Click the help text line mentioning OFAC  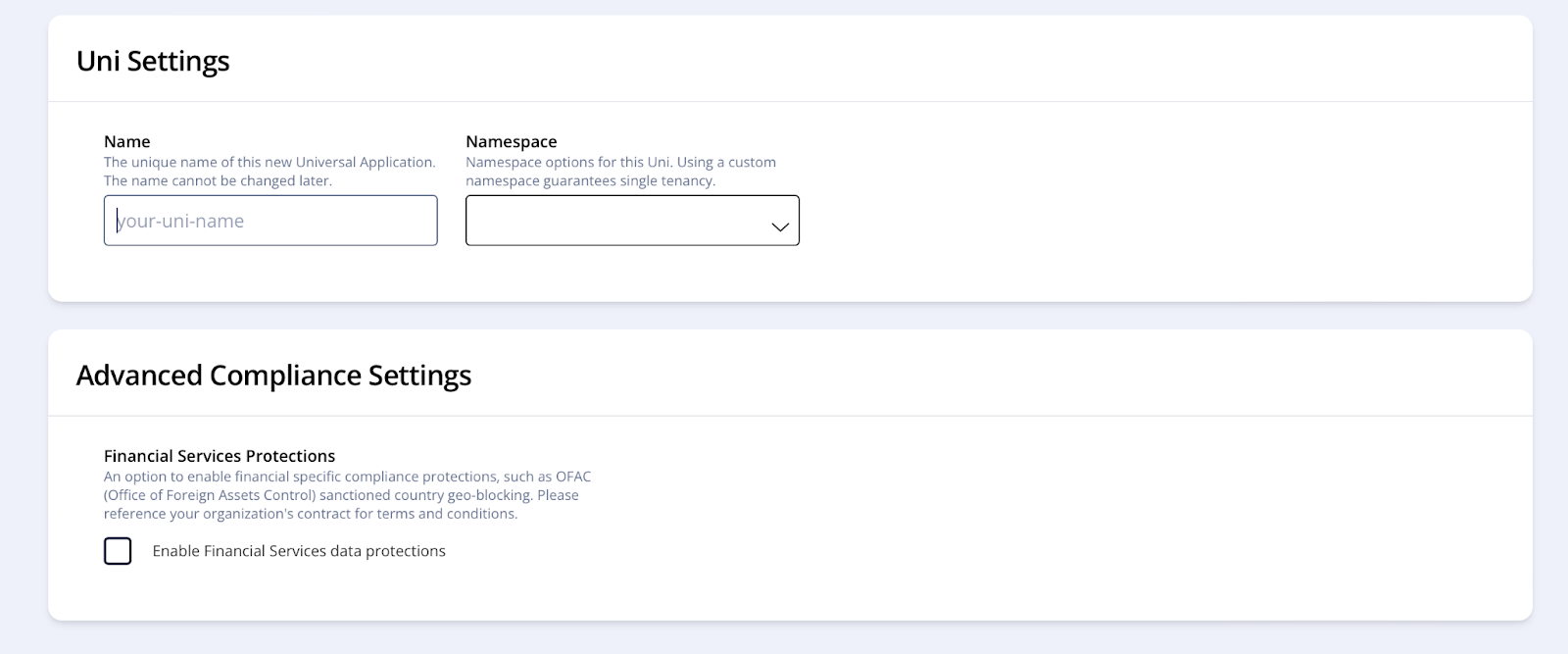pyautogui.click(x=348, y=477)
